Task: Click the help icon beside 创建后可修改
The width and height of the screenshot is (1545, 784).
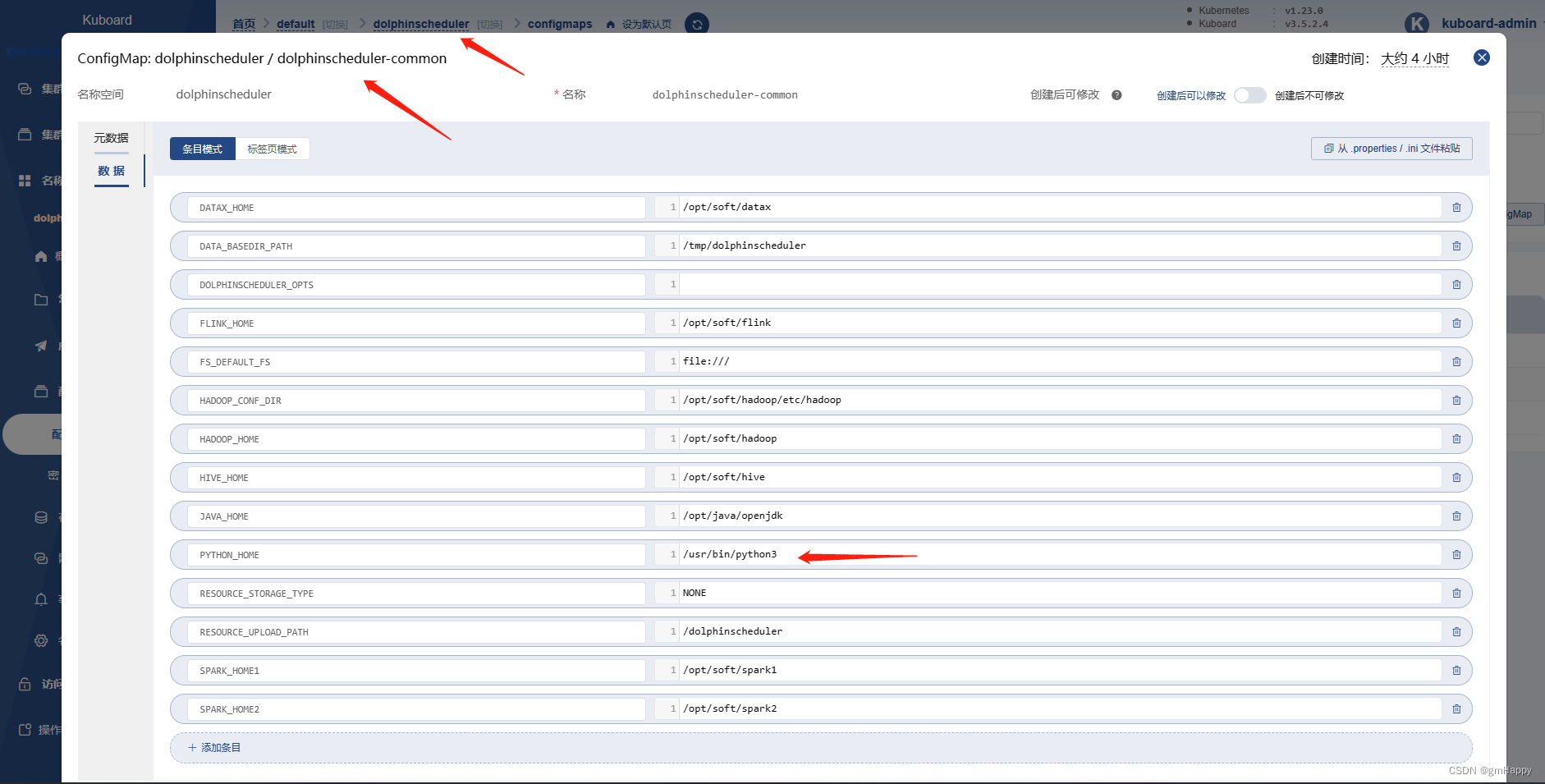Action: pyautogui.click(x=1116, y=95)
